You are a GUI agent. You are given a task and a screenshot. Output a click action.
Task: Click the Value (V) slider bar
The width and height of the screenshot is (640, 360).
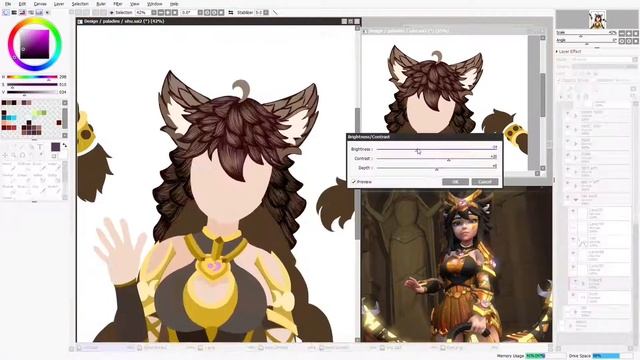pos(32,92)
